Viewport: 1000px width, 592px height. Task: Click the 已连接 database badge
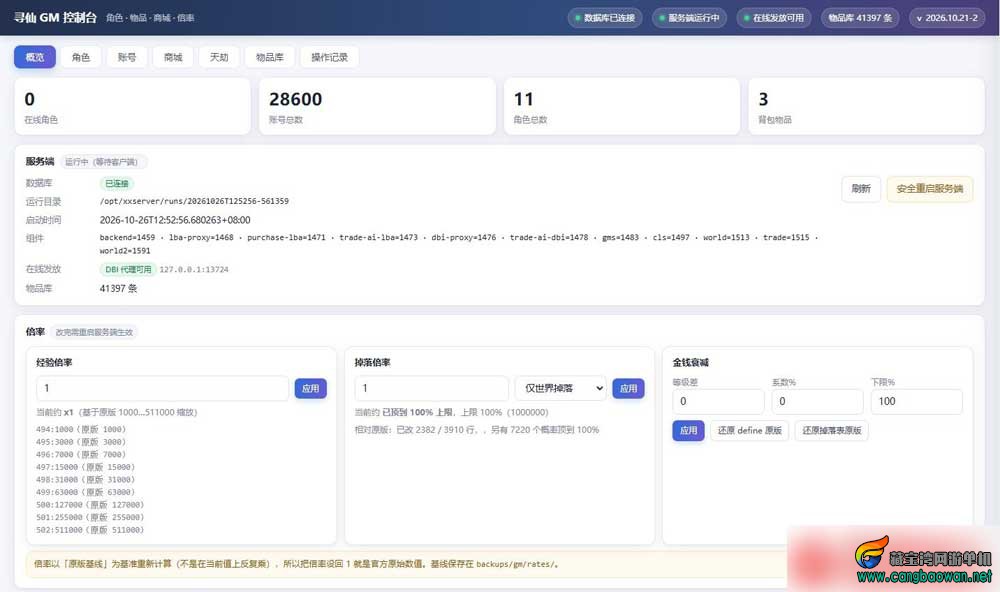117,184
